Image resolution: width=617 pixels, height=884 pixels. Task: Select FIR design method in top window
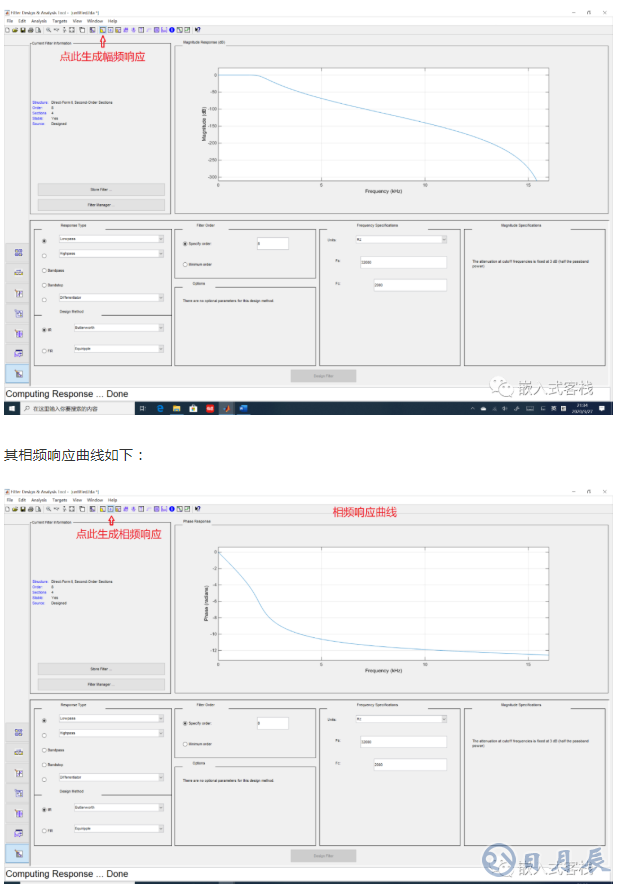(x=44, y=350)
